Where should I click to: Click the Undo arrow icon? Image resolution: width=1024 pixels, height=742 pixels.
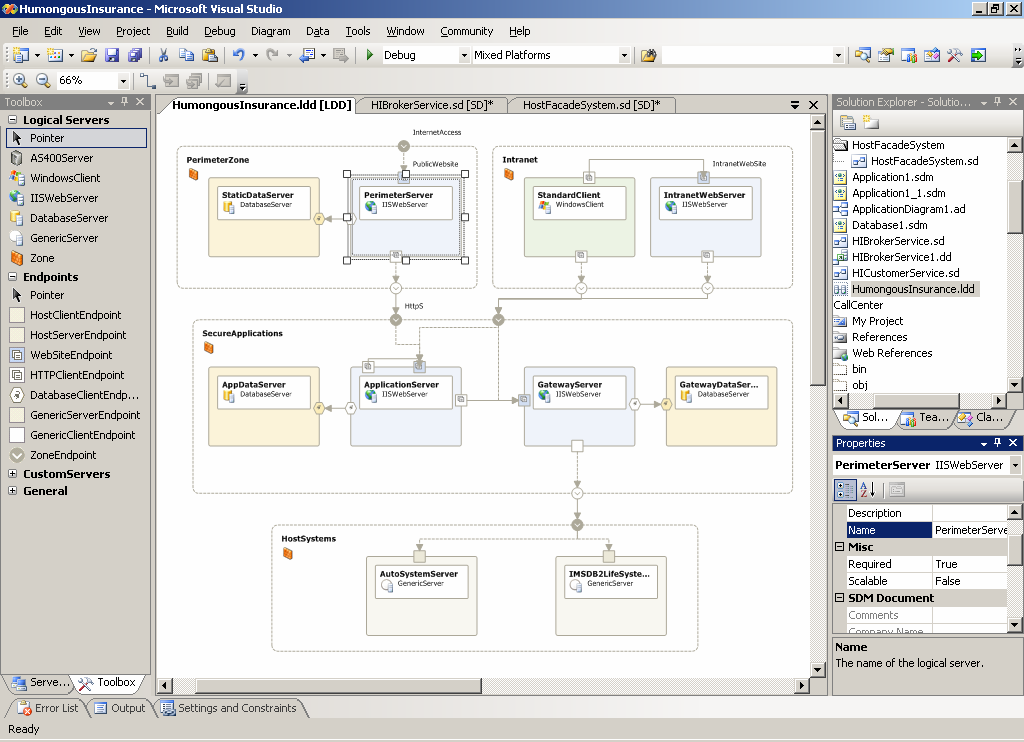238,56
